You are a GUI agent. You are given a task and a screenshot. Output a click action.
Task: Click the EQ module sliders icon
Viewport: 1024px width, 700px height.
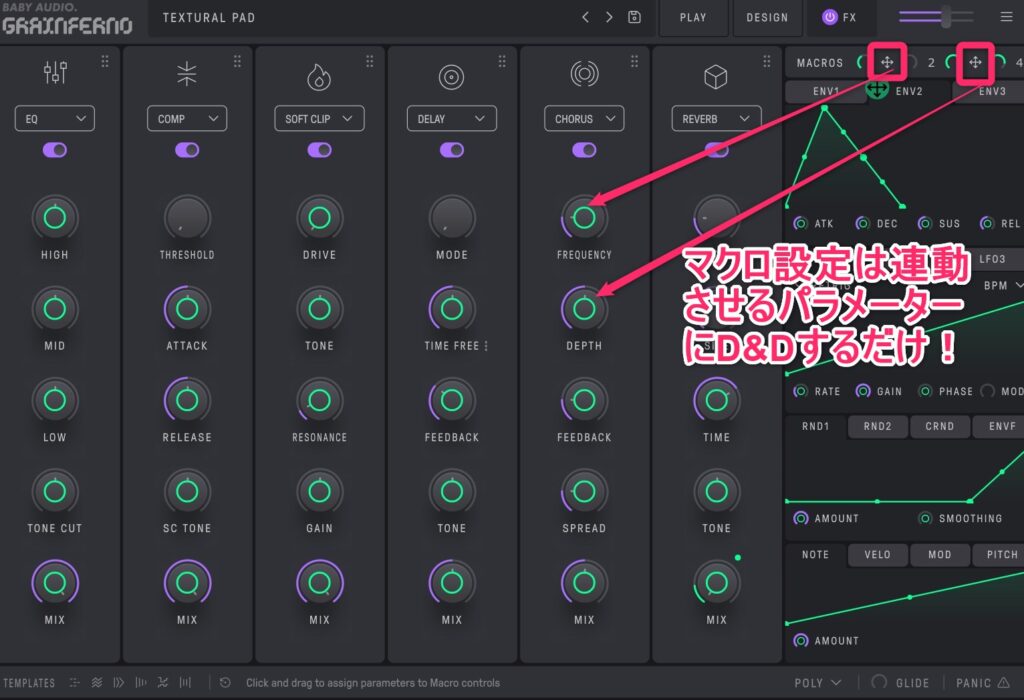55,73
